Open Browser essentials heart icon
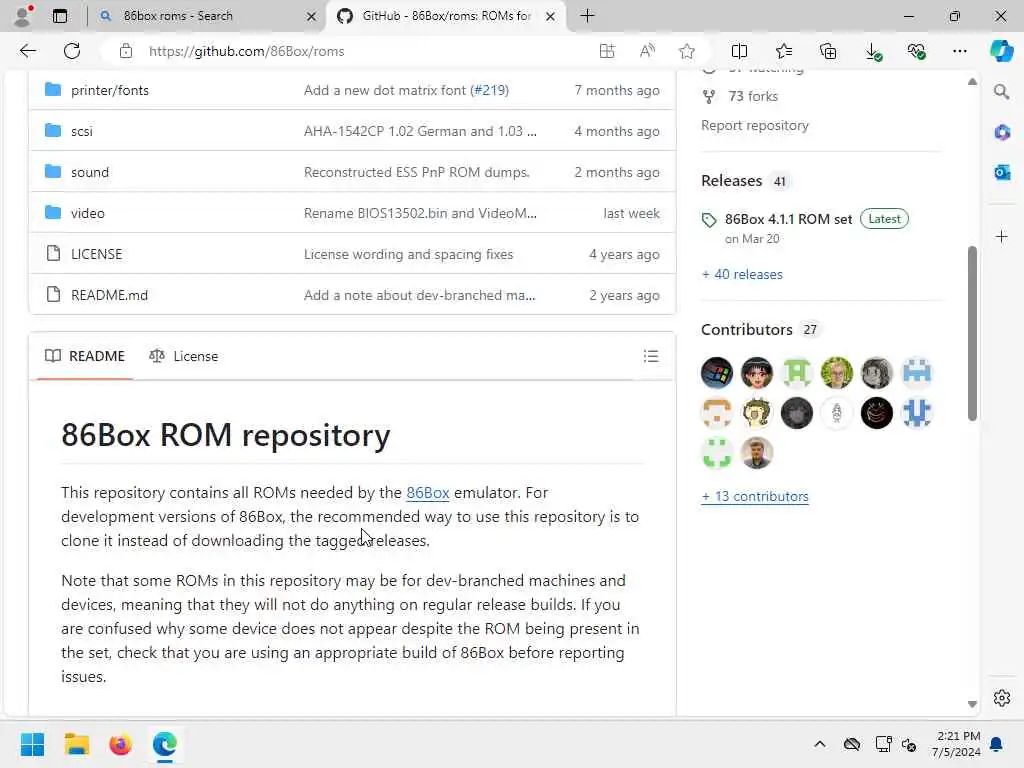This screenshot has height=768, width=1024. pos(917,51)
